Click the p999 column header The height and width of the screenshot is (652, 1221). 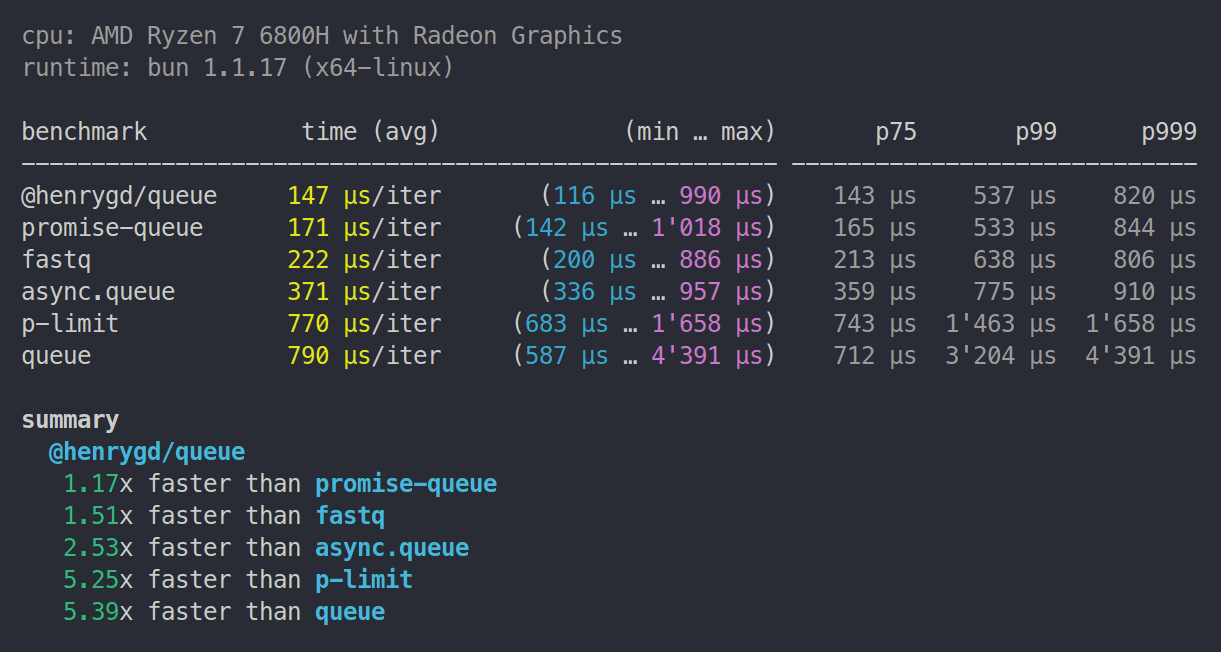click(x=1169, y=132)
